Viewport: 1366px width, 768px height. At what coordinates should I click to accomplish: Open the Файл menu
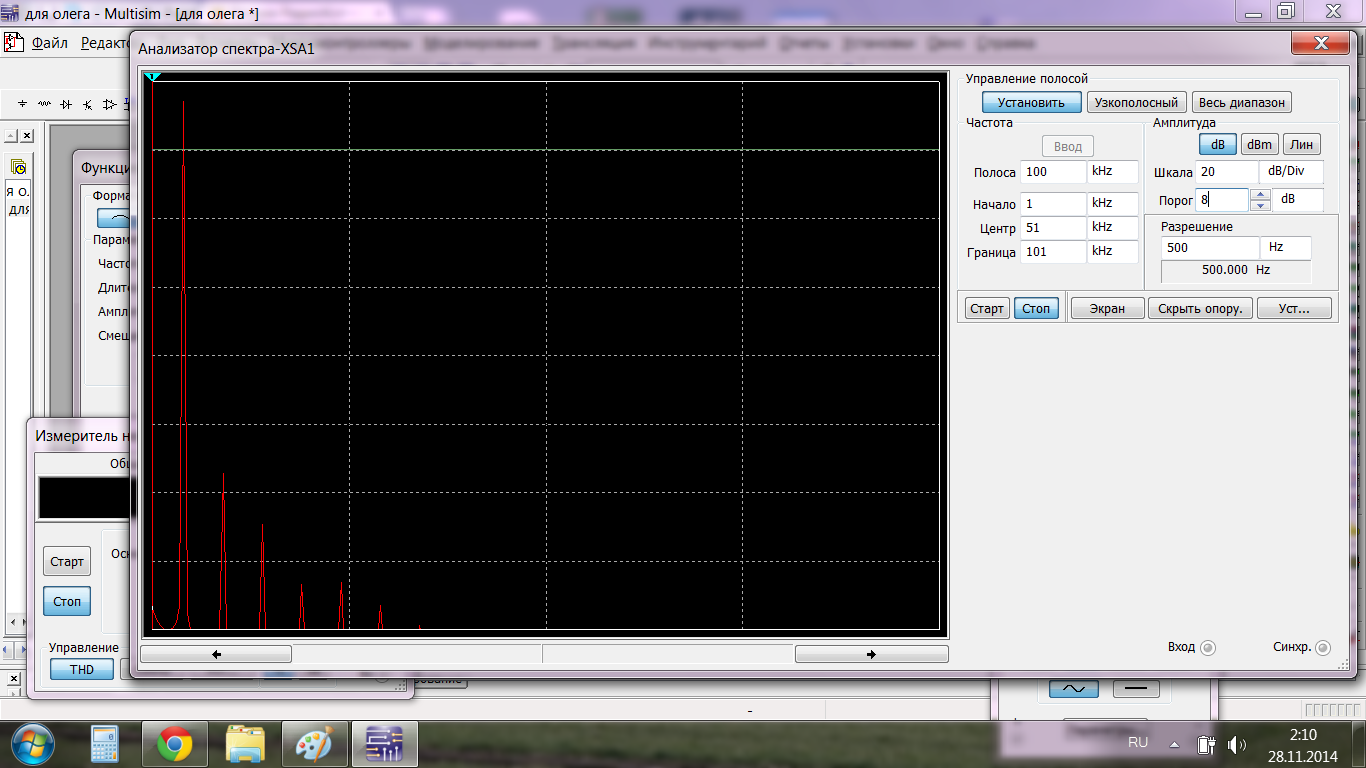click(50, 43)
